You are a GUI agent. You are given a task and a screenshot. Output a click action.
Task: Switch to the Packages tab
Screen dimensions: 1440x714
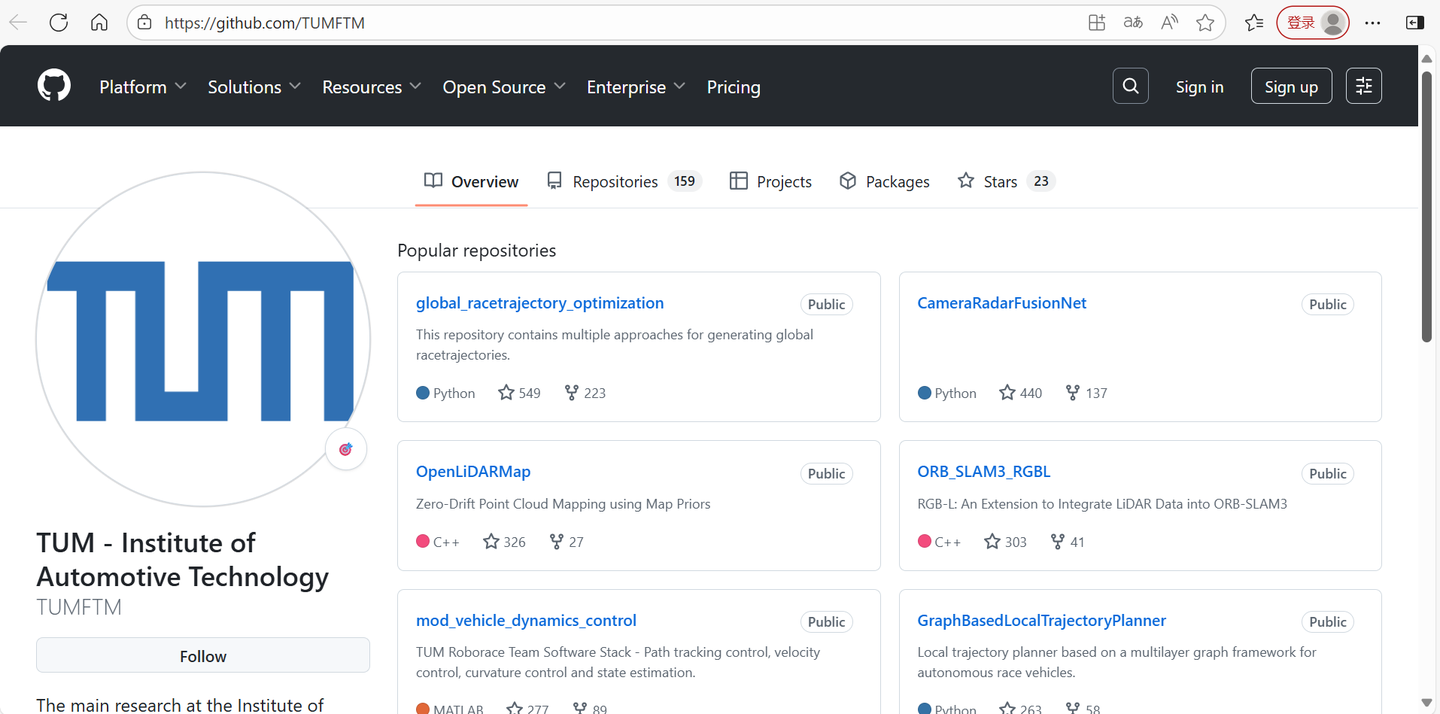pos(884,181)
